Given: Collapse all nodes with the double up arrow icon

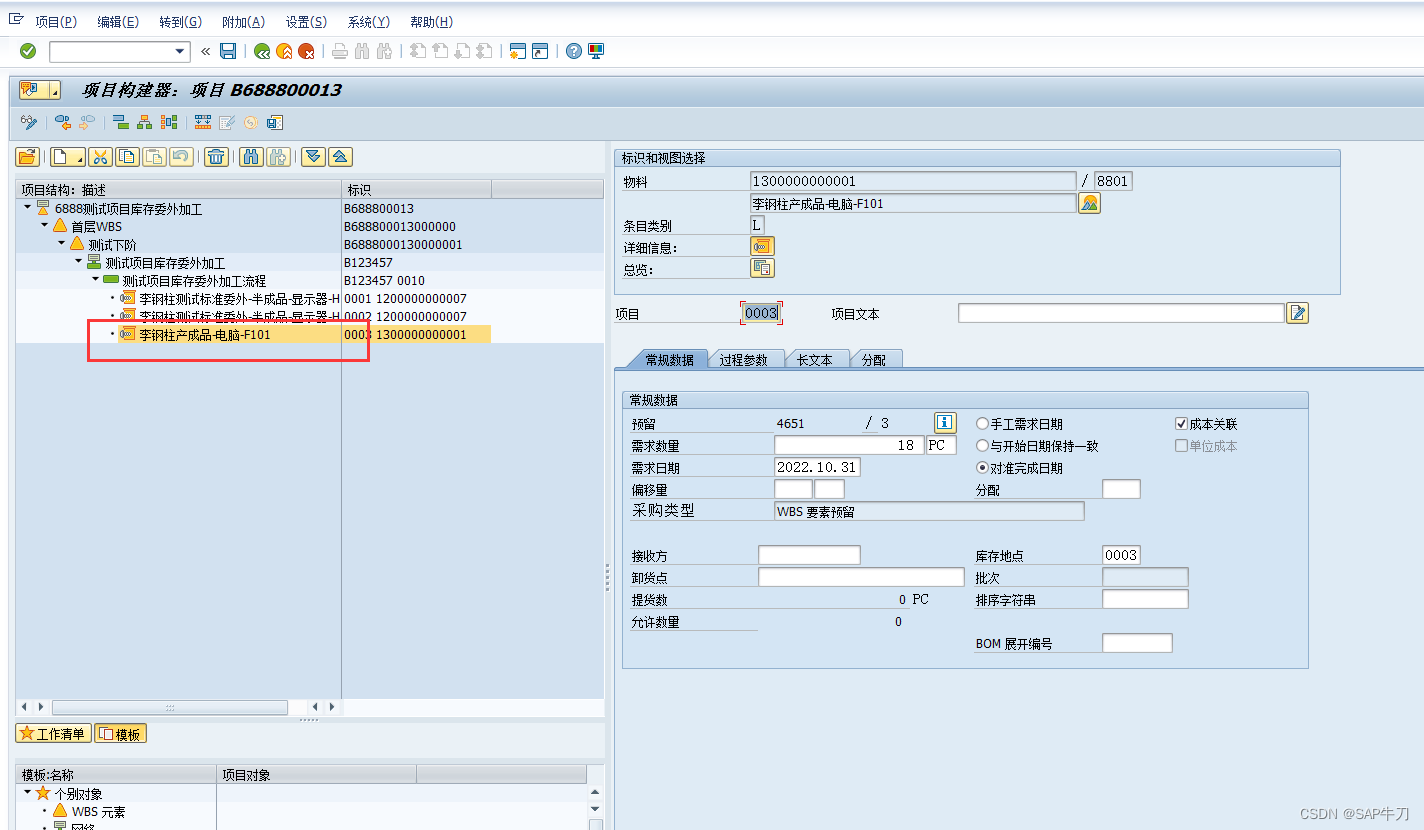Looking at the screenshot, I should coord(340,156).
